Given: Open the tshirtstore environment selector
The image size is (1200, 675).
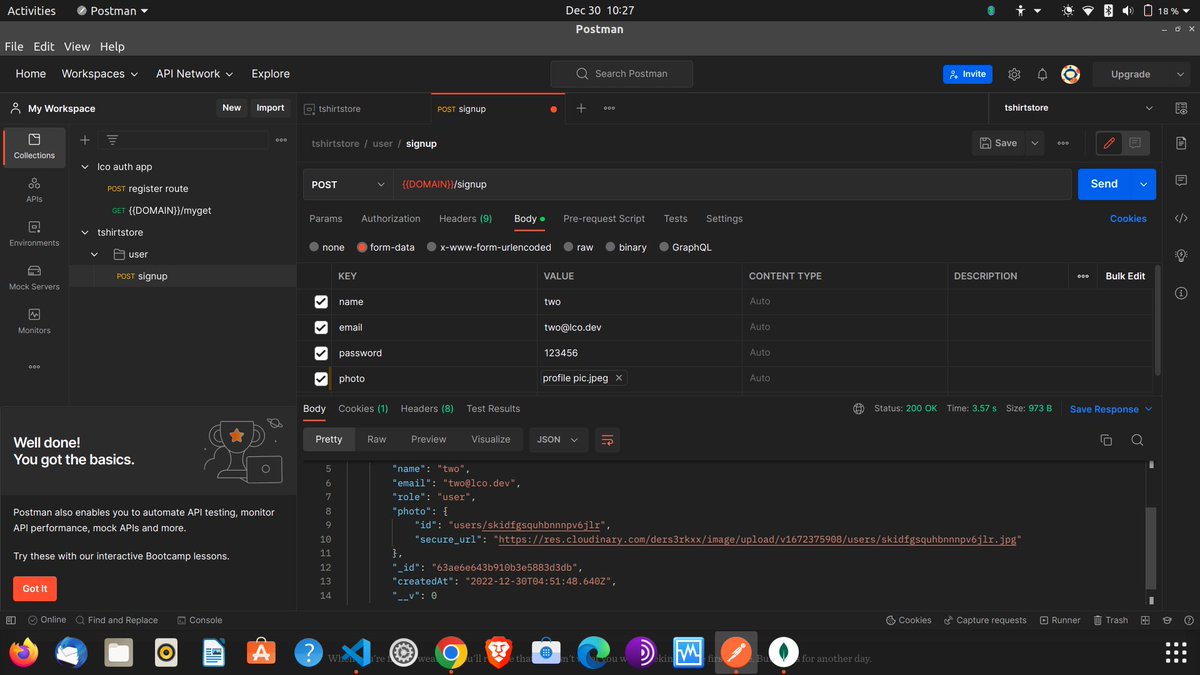Looking at the screenshot, I should (1077, 108).
